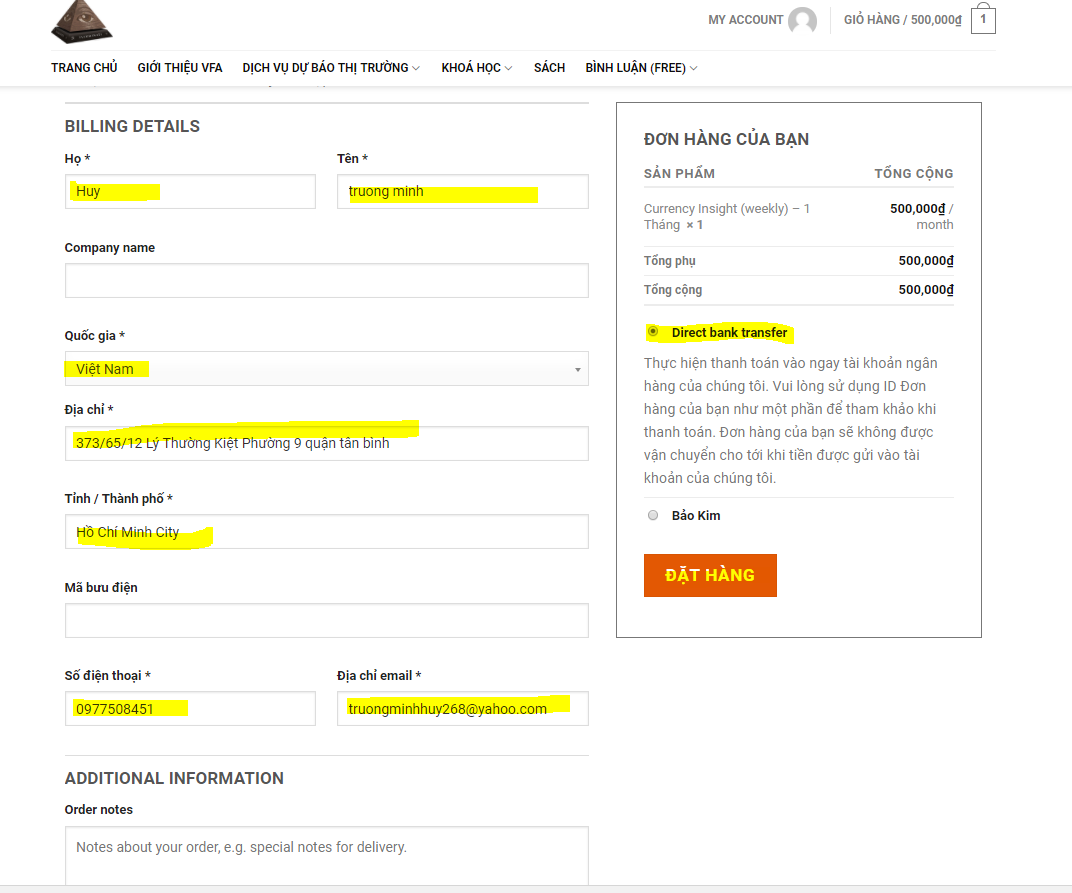Image resolution: width=1072 pixels, height=893 pixels.
Task: Click the account avatar icon
Action: click(x=801, y=21)
